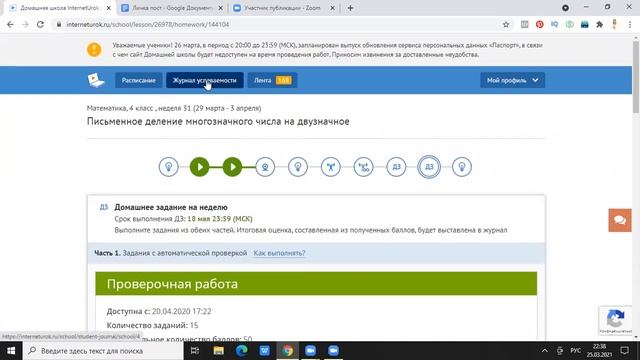Bookmark this page with the star
The height and width of the screenshot is (360, 640).
(x=506, y=24)
